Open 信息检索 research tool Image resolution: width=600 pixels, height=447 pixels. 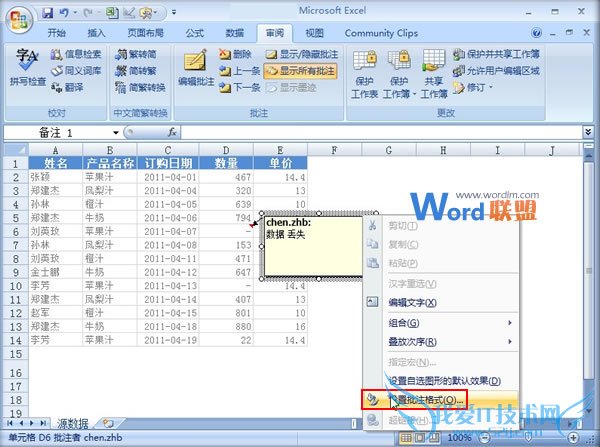click(76, 54)
